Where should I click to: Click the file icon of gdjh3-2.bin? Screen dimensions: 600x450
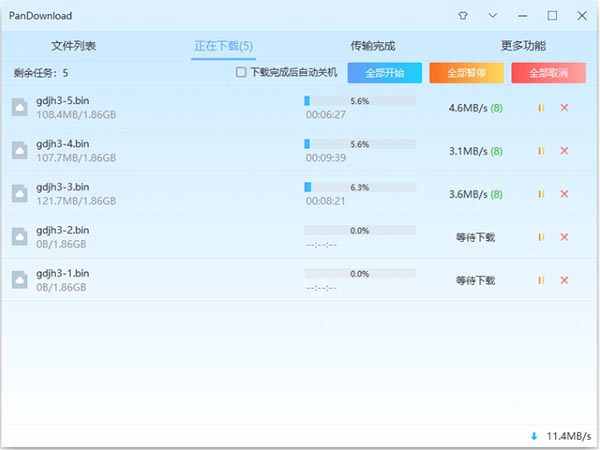[x=20, y=237]
